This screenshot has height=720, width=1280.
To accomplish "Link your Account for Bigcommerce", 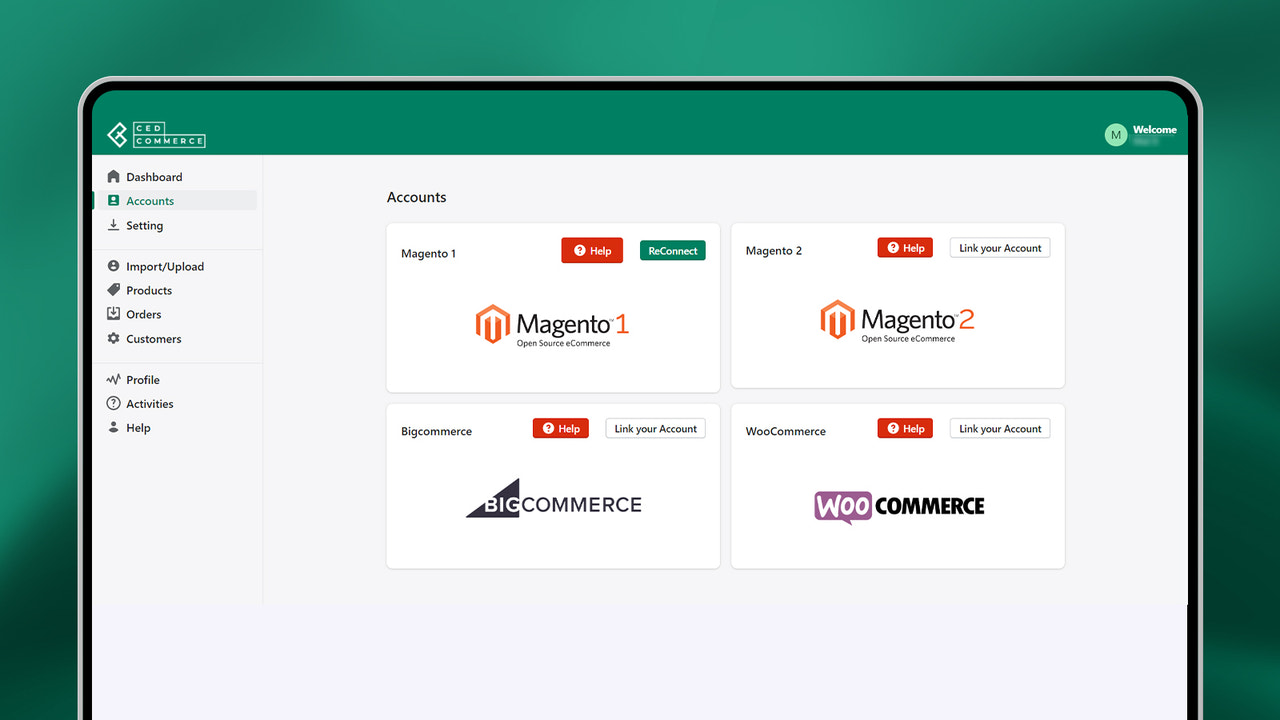I will (656, 428).
